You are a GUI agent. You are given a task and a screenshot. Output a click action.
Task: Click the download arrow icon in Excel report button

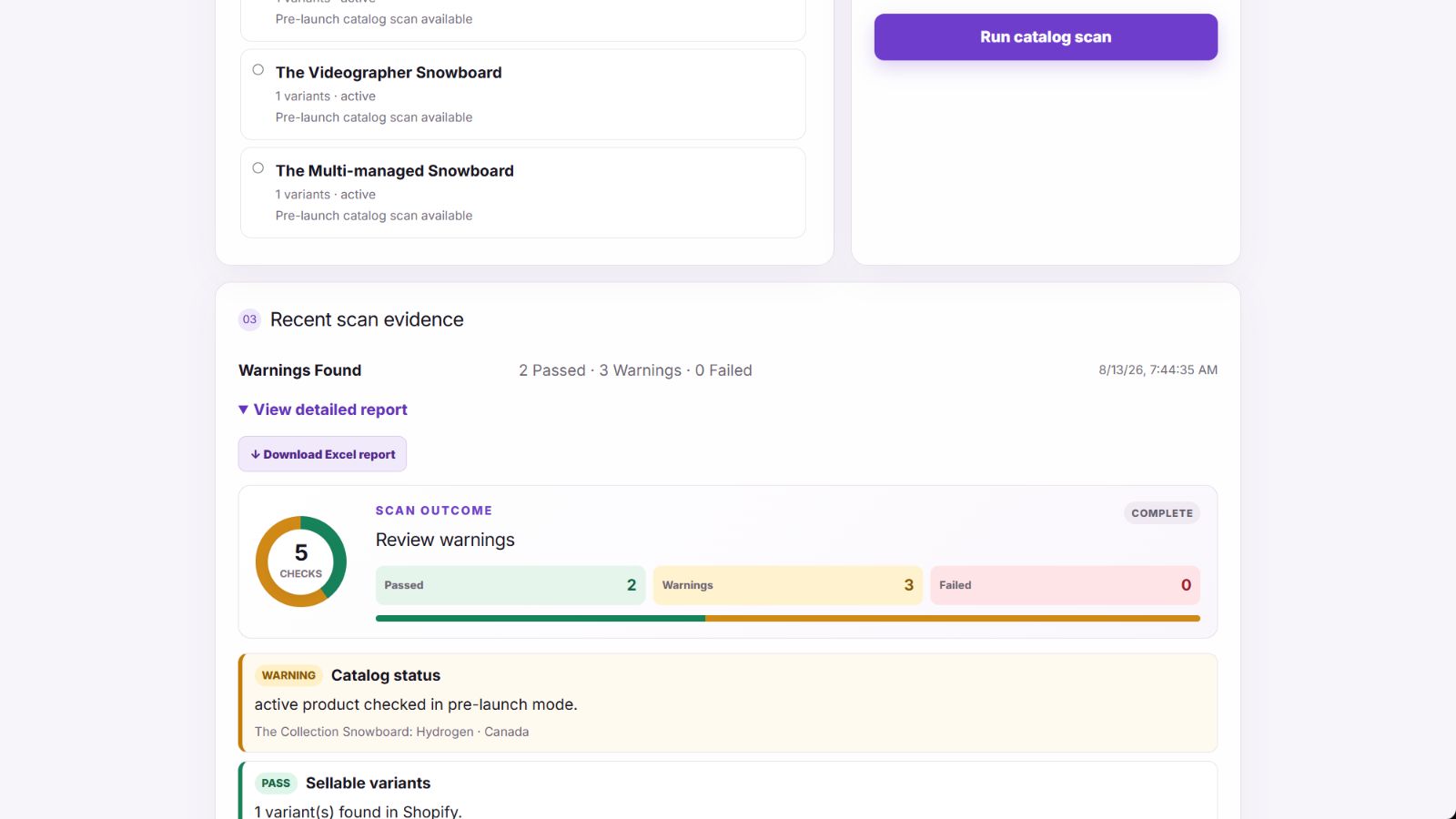[x=256, y=454]
